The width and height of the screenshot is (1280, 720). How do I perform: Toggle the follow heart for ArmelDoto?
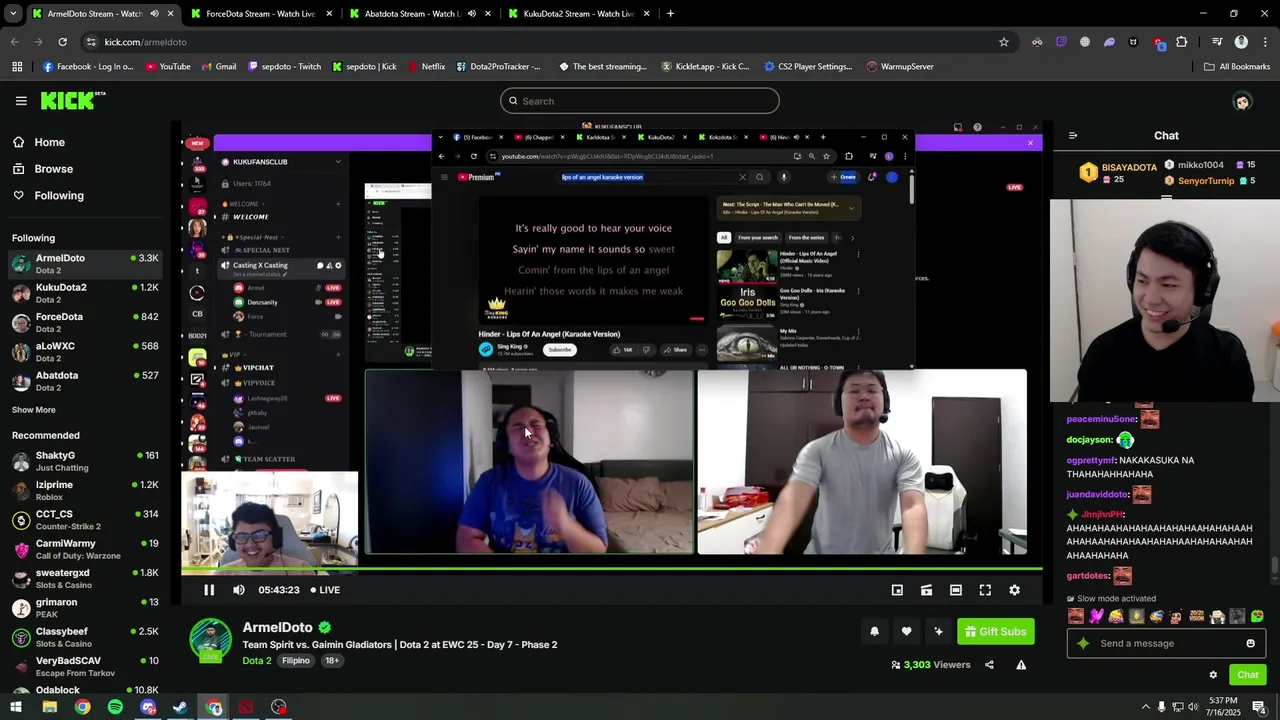906,632
